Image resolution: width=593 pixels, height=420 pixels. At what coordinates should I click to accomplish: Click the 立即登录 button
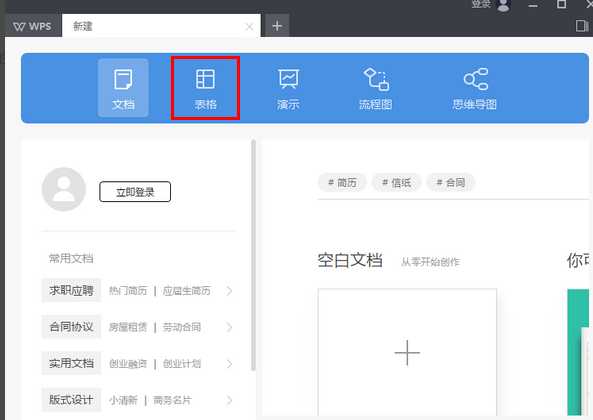coord(135,192)
